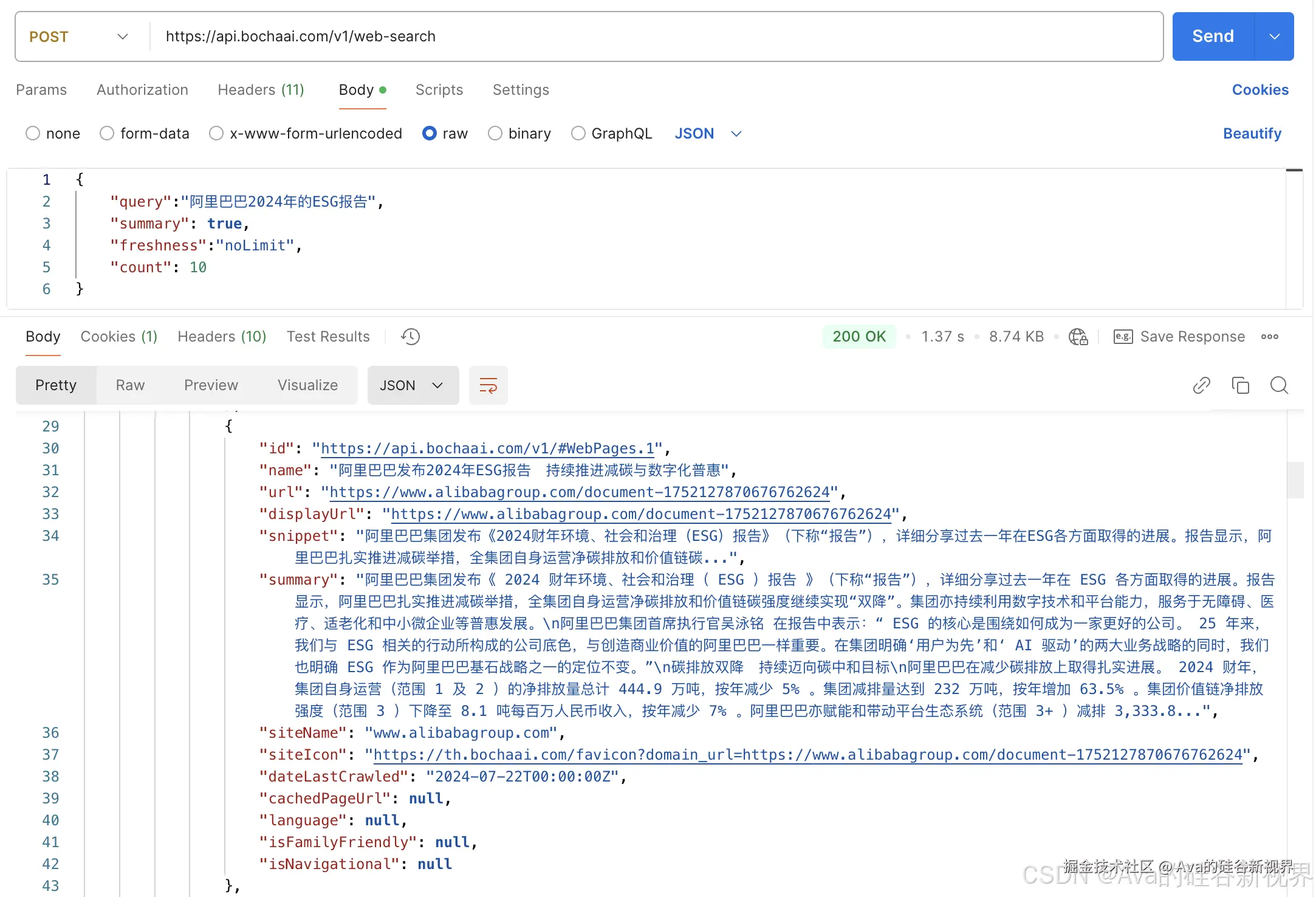Screen dimensions: 1316x897
Task: Click the response history clock icon
Action: click(x=411, y=337)
